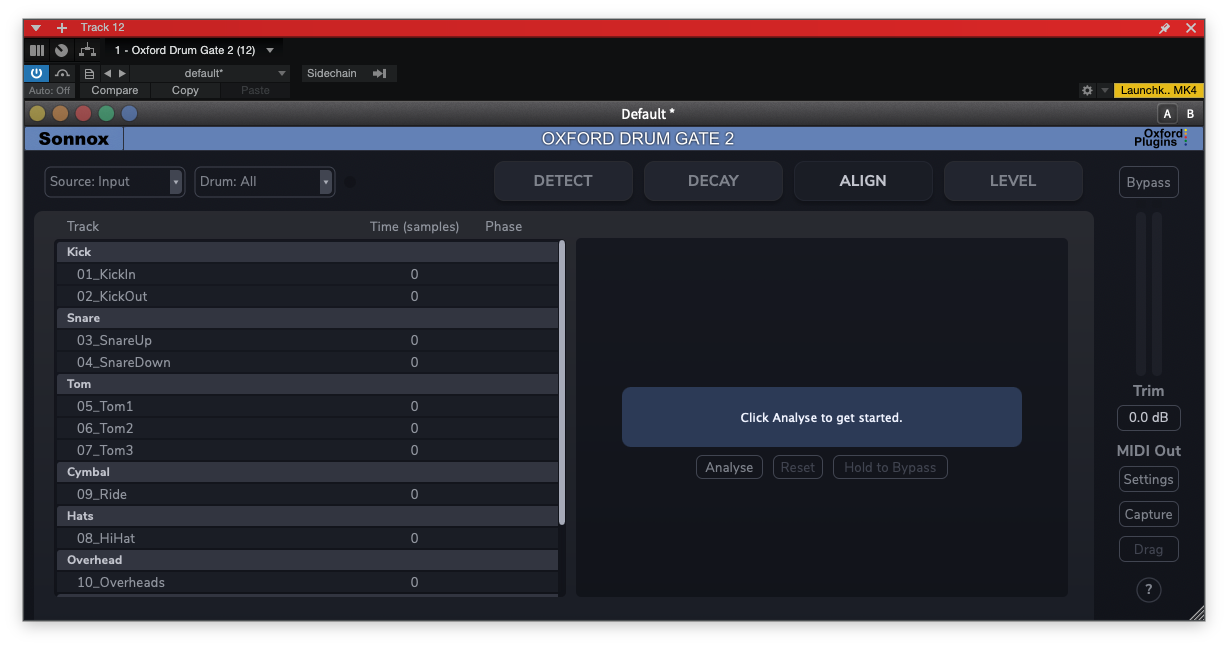Click the track list scrollbar
The width and height of the screenshot is (1228, 648).
pyautogui.click(x=562, y=382)
